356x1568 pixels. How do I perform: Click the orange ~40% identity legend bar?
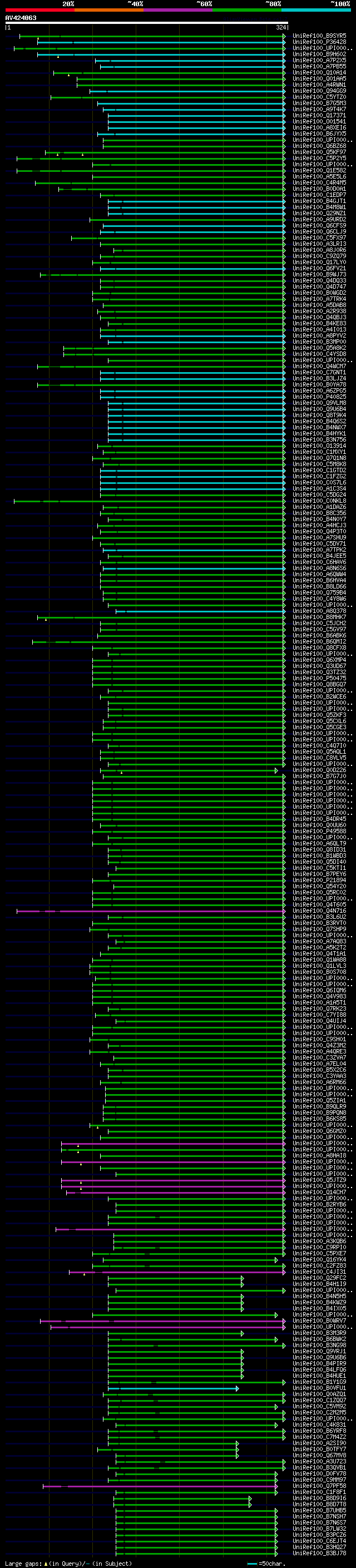click(109, 10)
